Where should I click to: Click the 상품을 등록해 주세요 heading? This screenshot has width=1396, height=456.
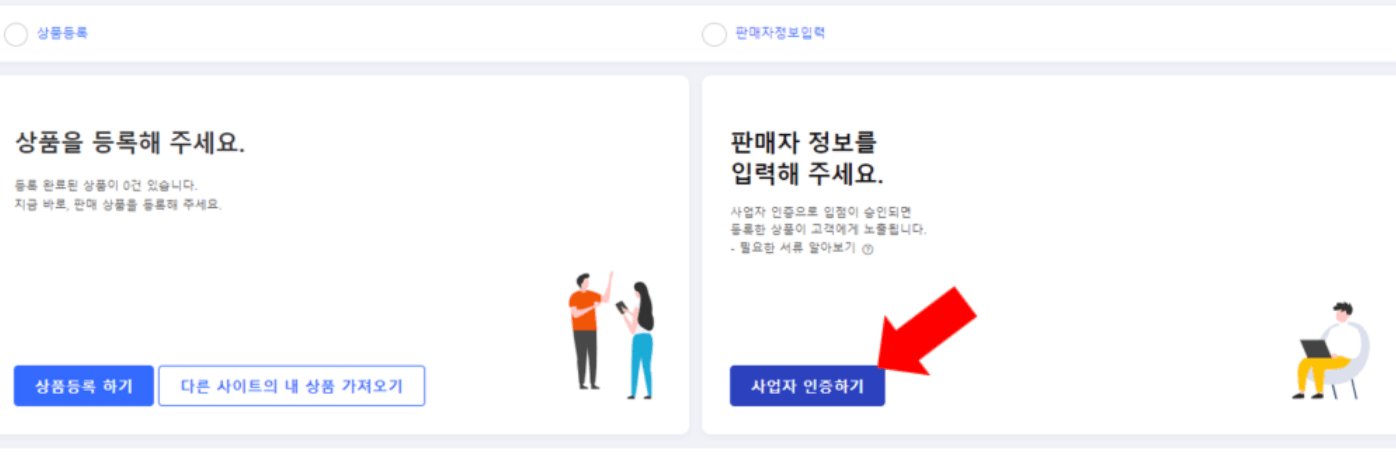pos(130,143)
